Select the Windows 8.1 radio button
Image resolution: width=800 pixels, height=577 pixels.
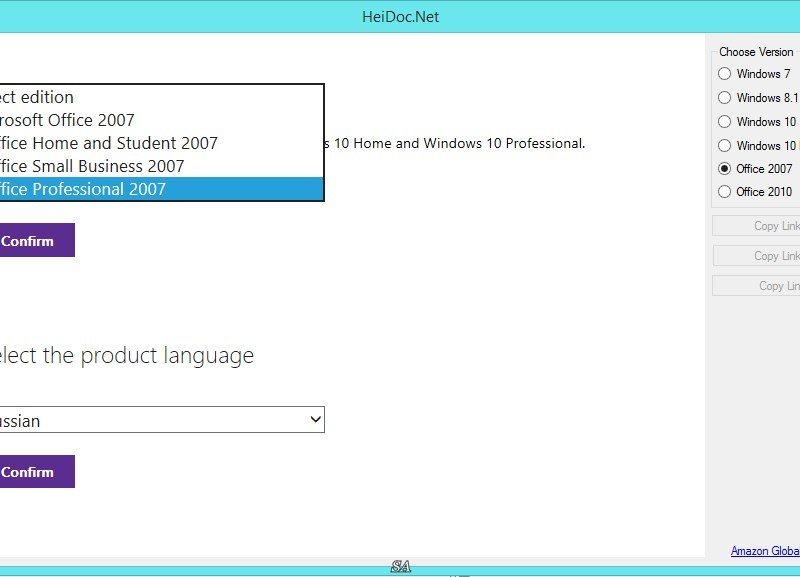(x=724, y=97)
